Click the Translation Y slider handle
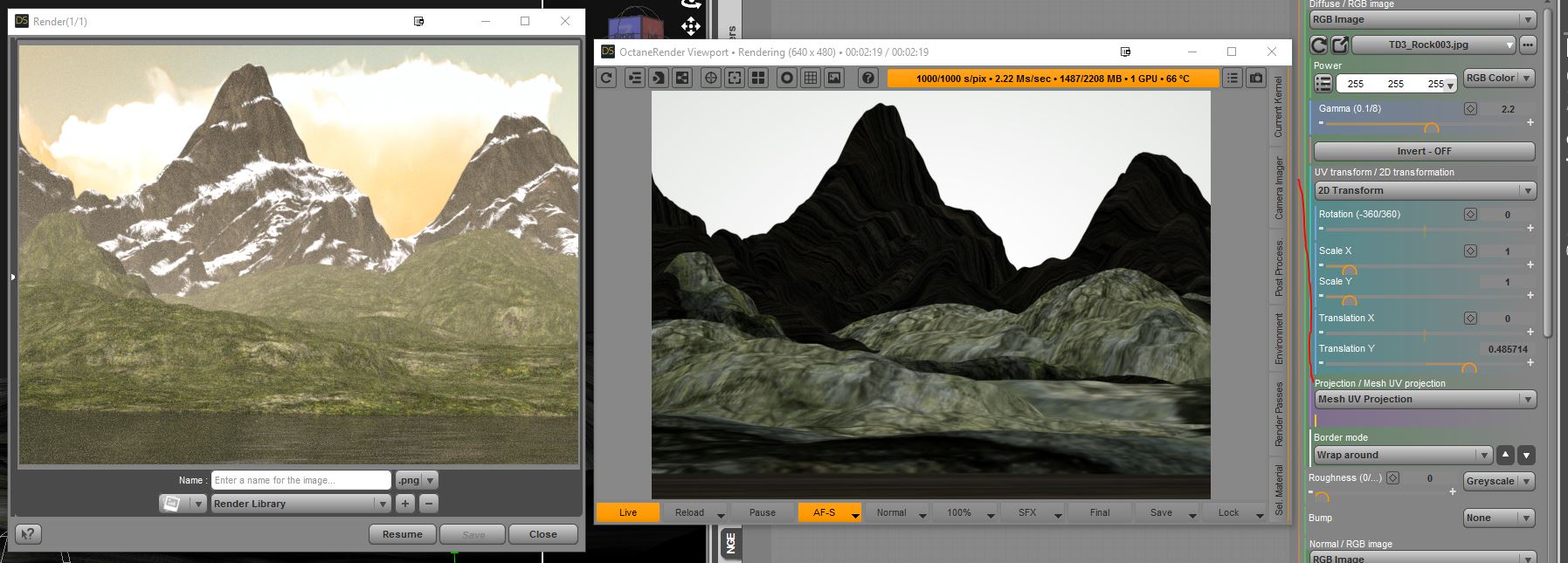Screen dimensions: 1568x563 click(x=1468, y=368)
